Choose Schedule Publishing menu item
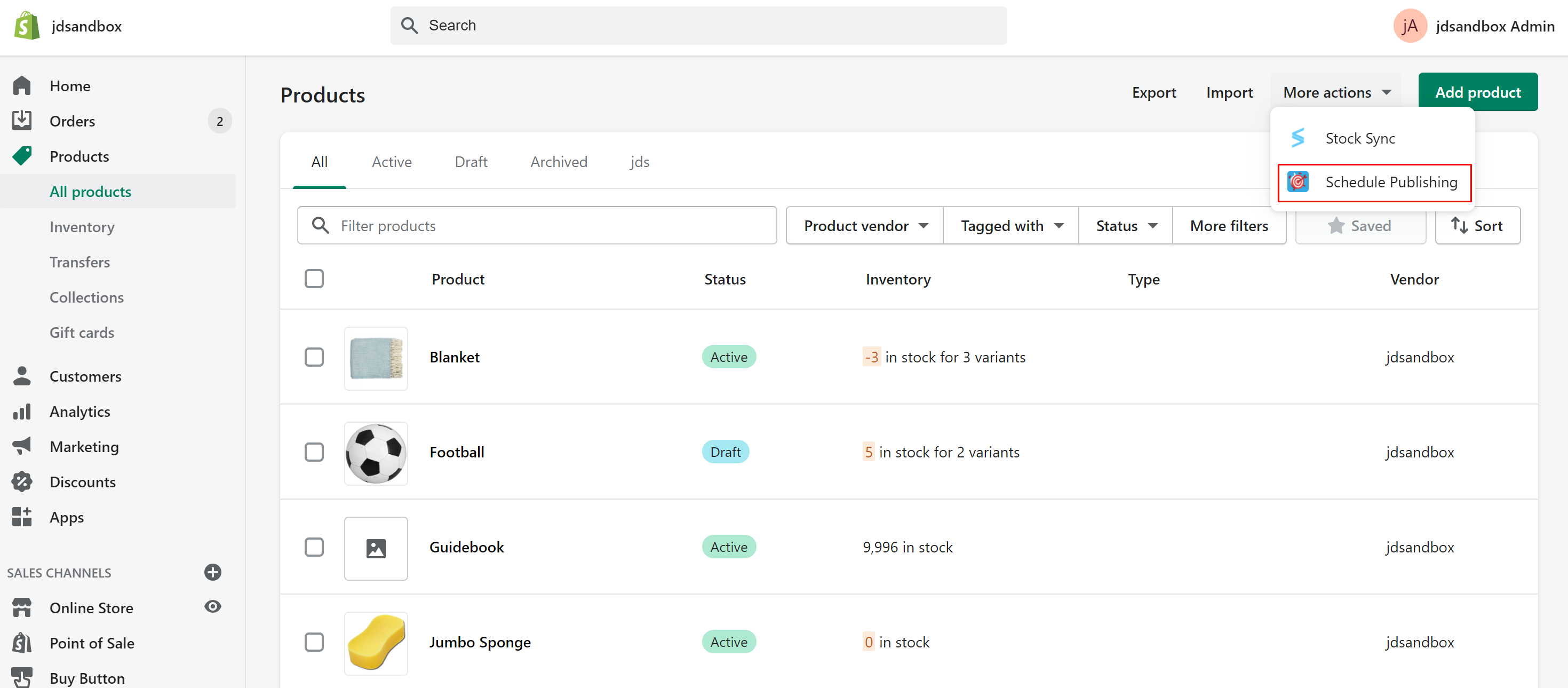The height and width of the screenshot is (688, 1568). coord(1374,182)
